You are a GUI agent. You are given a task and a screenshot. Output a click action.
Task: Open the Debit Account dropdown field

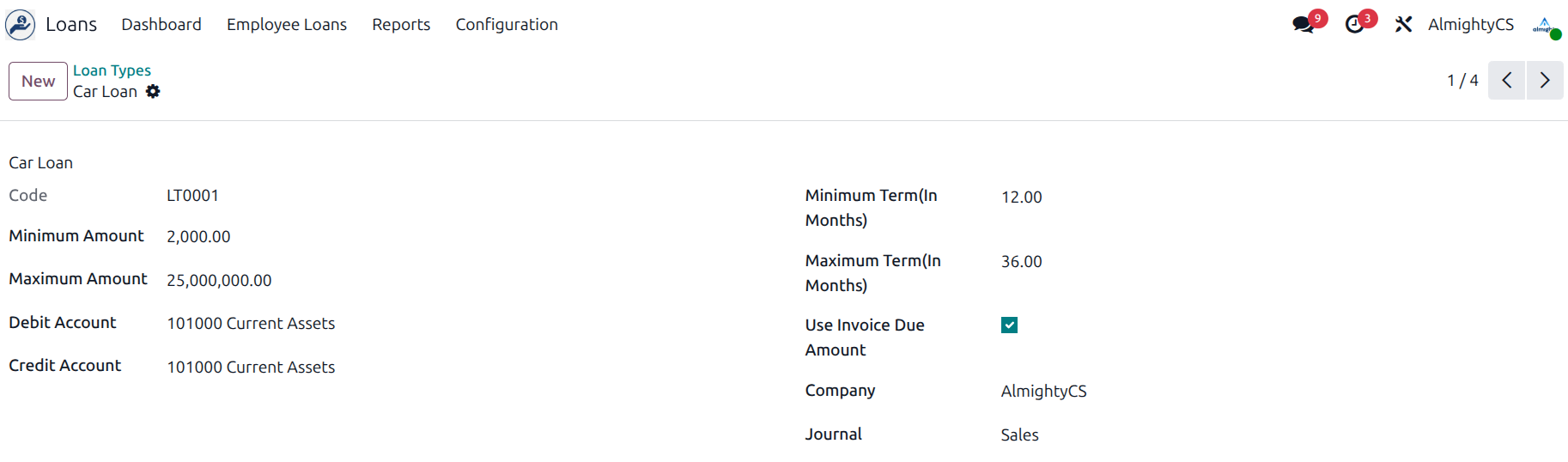coord(251,324)
